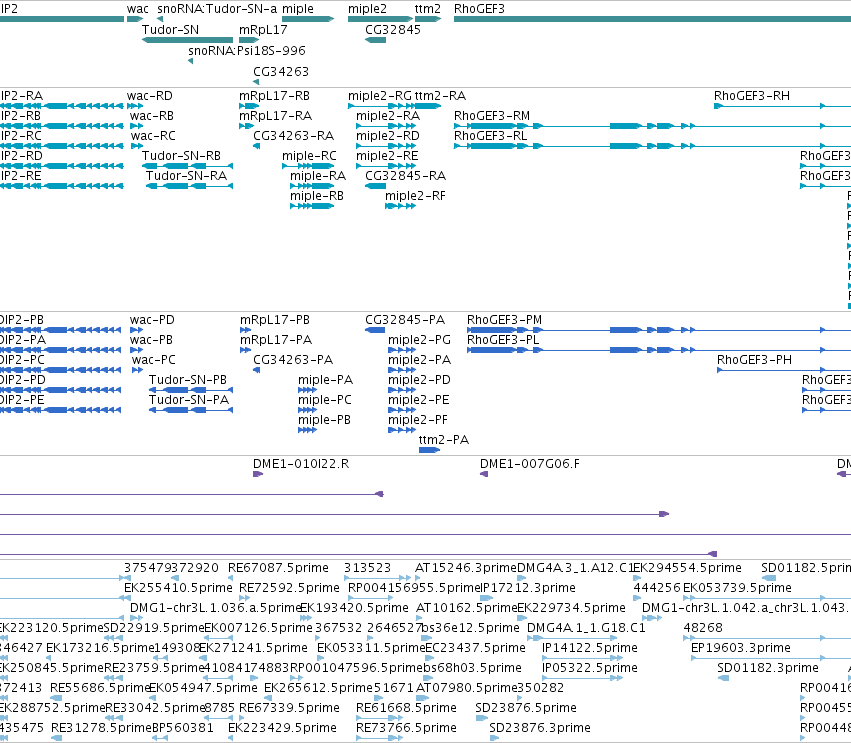Select CG32845 gene label
The width and height of the screenshot is (851, 743).
[x=393, y=30]
